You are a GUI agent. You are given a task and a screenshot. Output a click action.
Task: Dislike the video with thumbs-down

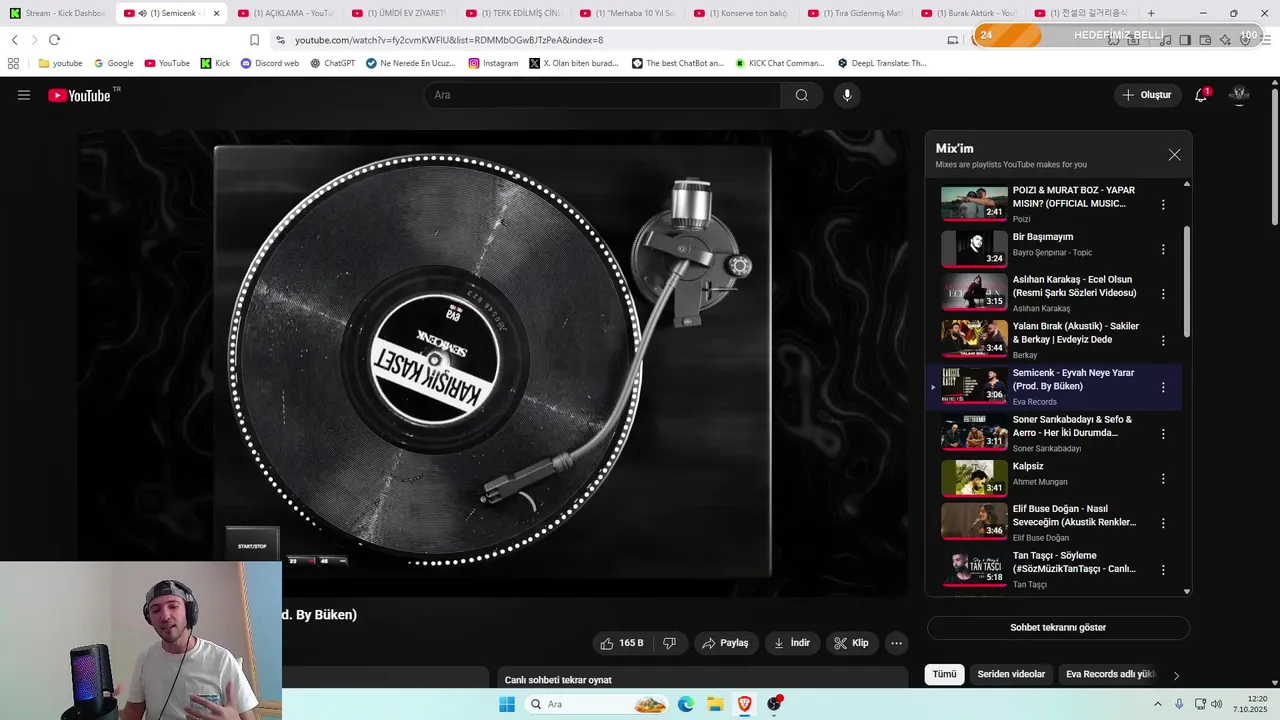670,643
